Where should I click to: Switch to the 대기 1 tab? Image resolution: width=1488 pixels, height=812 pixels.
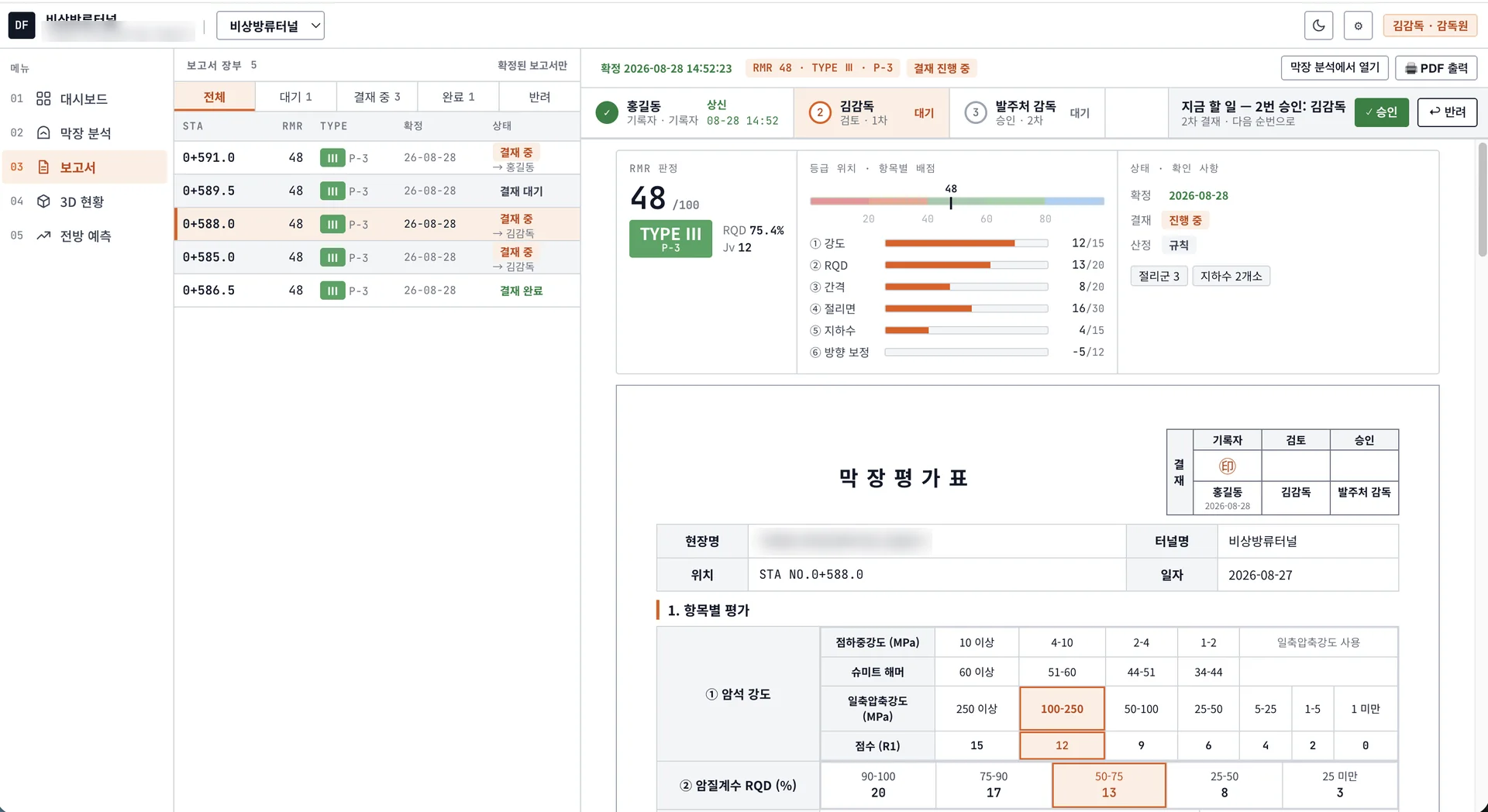pyautogui.click(x=295, y=97)
